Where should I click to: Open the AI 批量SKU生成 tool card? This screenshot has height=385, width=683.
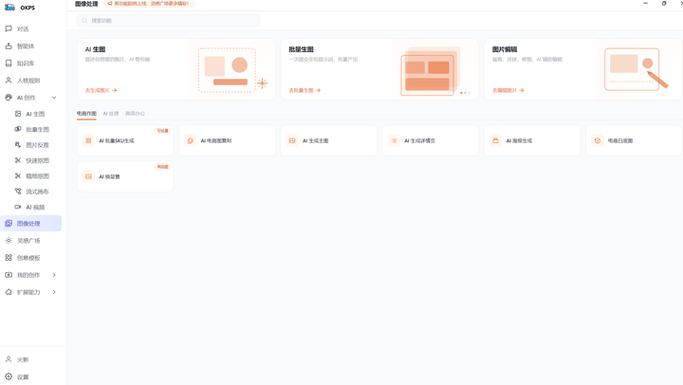[x=125, y=140]
